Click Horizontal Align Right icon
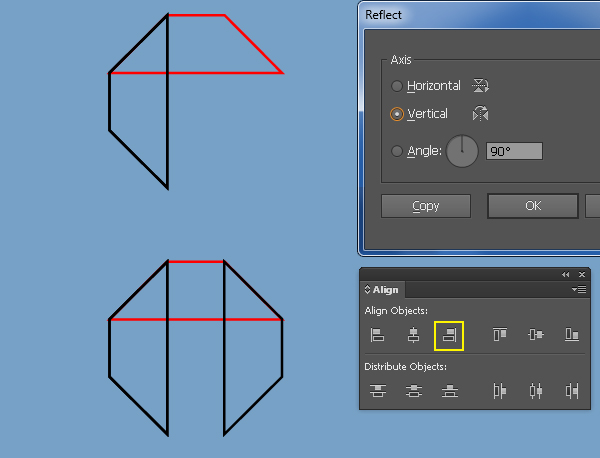The height and width of the screenshot is (458, 600). (x=449, y=336)
